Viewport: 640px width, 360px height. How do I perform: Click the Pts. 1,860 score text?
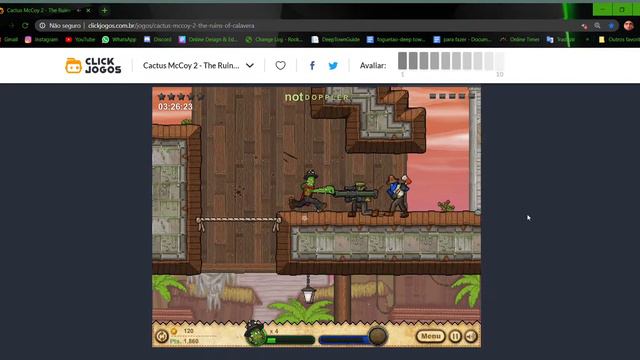(x=184, y=341)
